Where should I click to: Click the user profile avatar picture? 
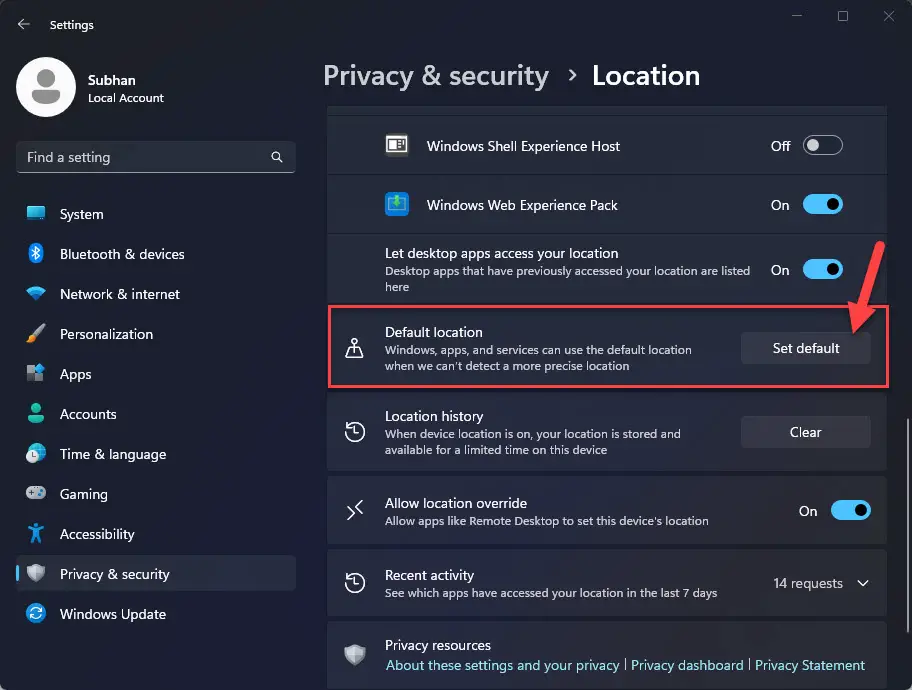[46, 87]
